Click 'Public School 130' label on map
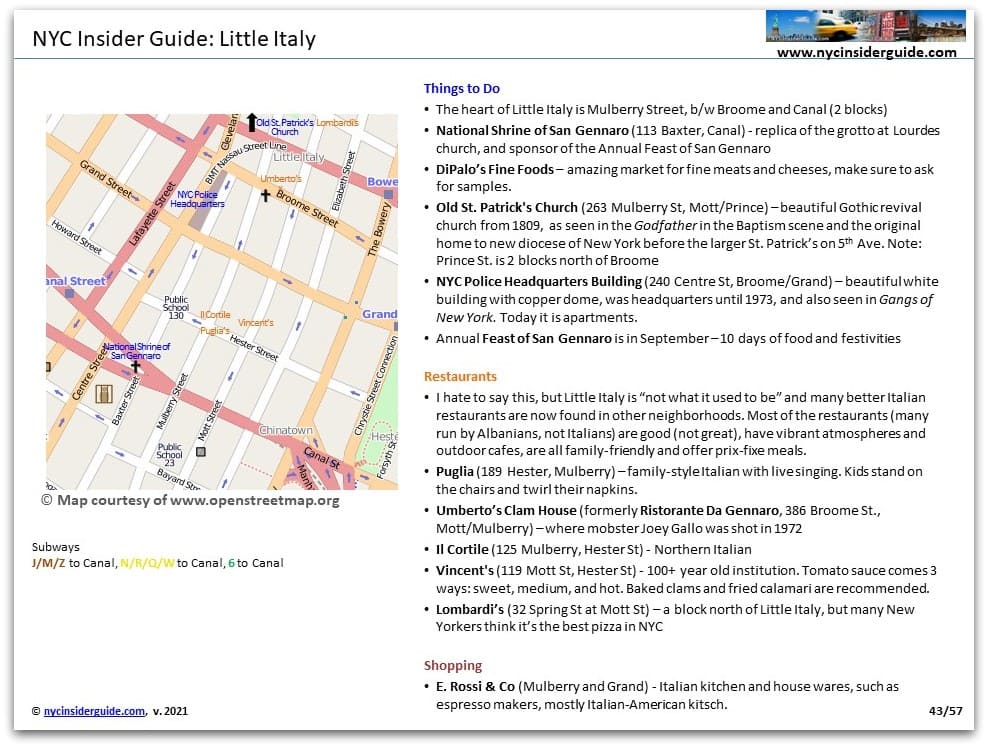This screenshot has width=988, height=748. (176, 308)
